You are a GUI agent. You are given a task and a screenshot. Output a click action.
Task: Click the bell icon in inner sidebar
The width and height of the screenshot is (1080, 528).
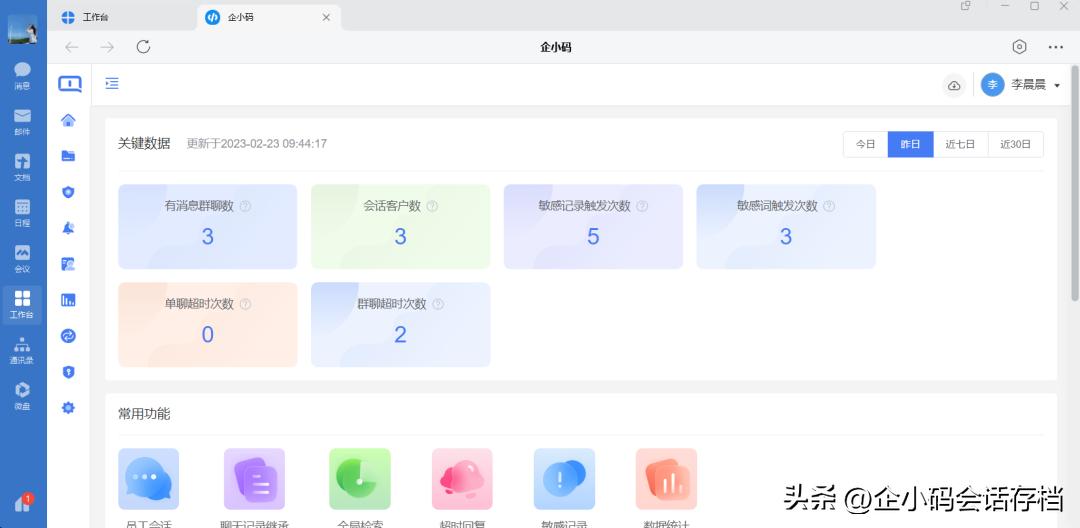click(x=68, y=228)
